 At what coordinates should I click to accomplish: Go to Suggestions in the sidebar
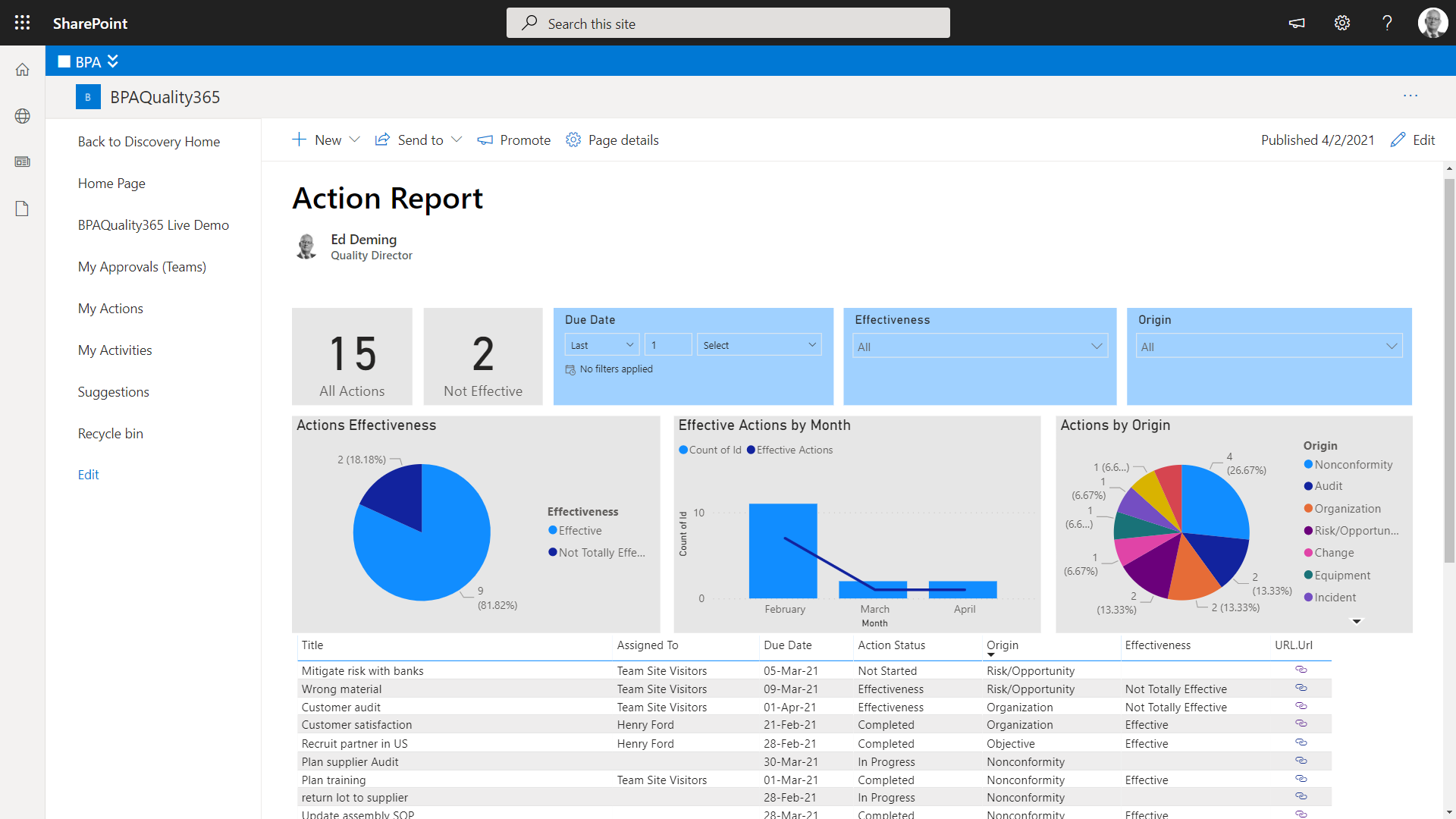coord(113,392)
